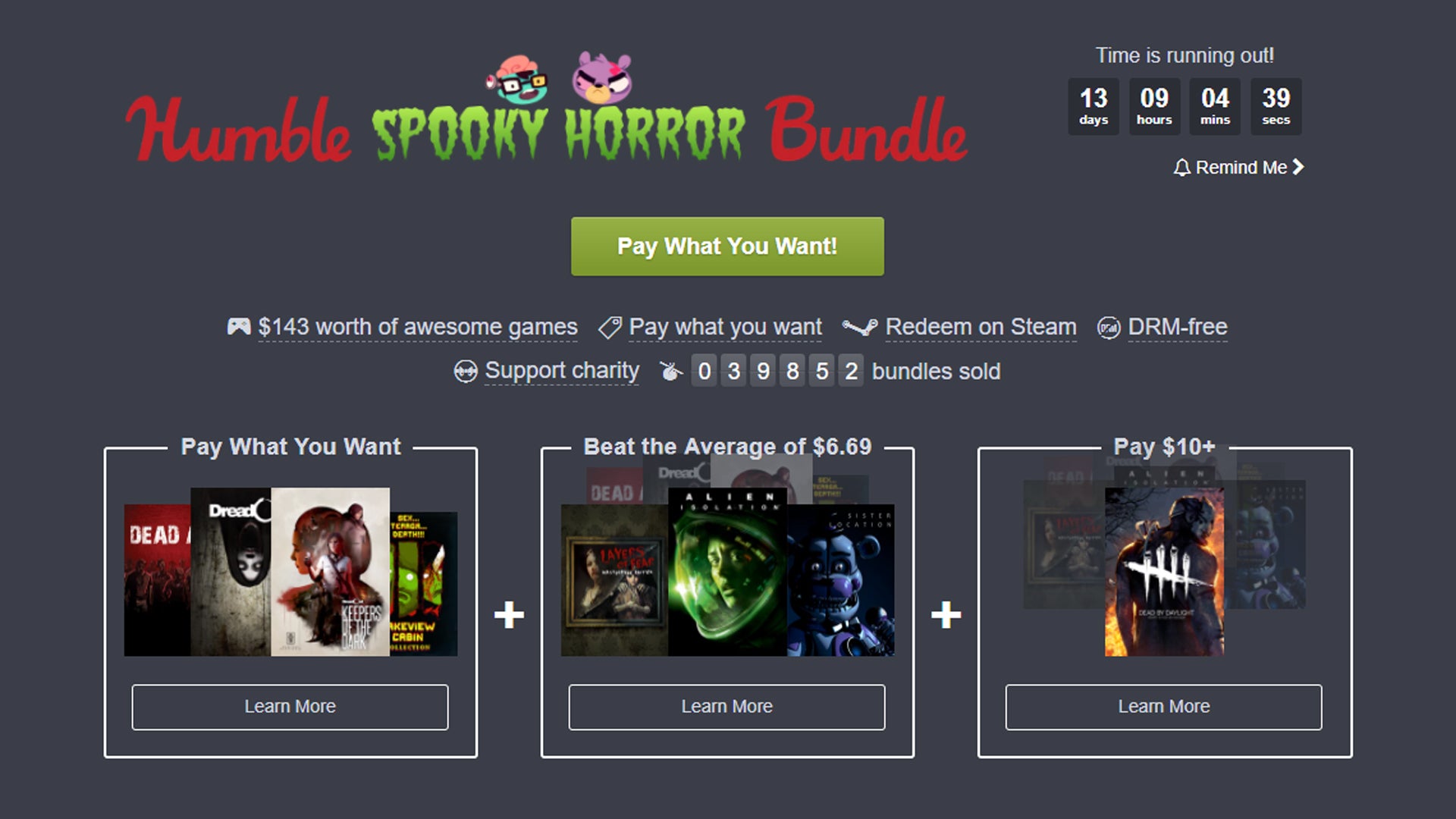Click the DRM-free badge icon
1456x819 pixels.
[x=1109, y=328]
